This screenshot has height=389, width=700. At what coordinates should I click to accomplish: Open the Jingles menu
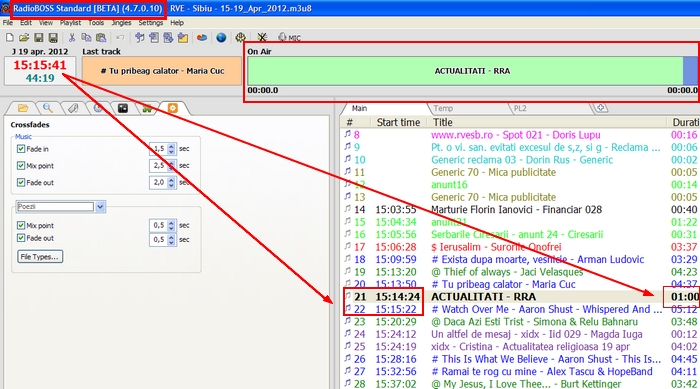[121, 23]
